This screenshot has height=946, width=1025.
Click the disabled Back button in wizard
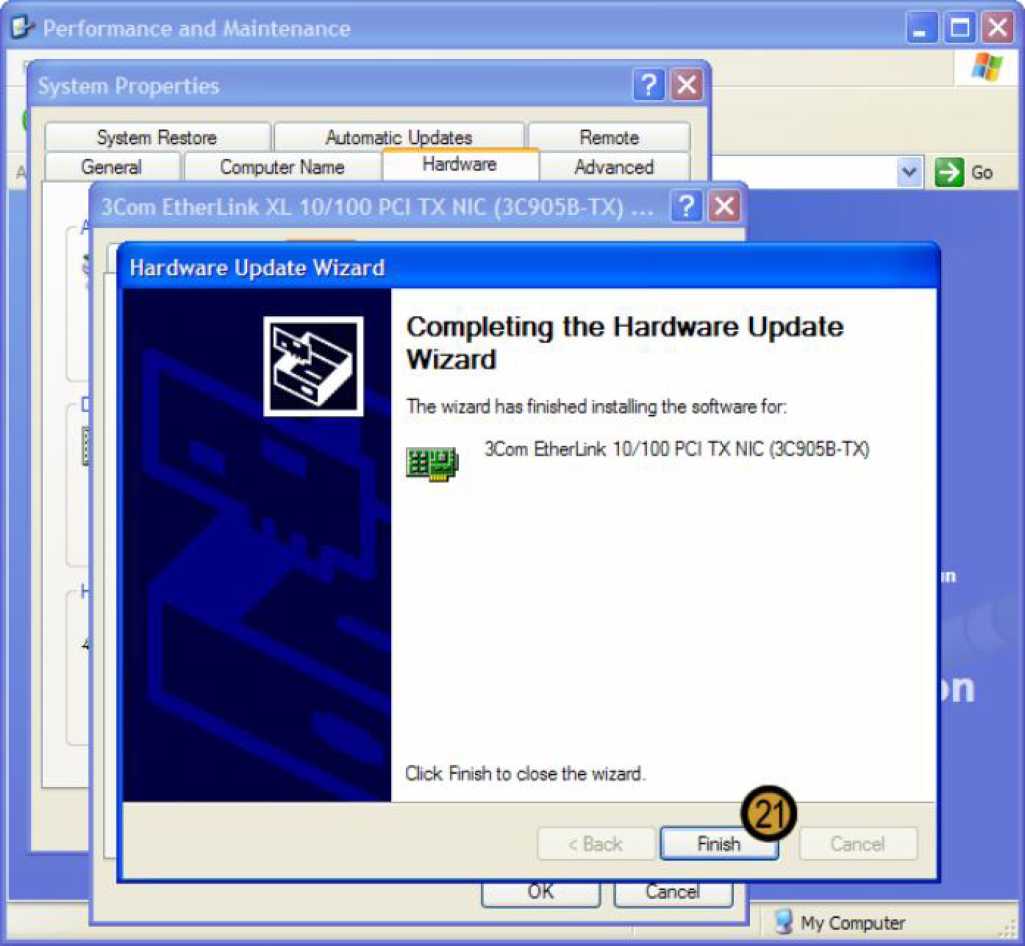(596, 843)
